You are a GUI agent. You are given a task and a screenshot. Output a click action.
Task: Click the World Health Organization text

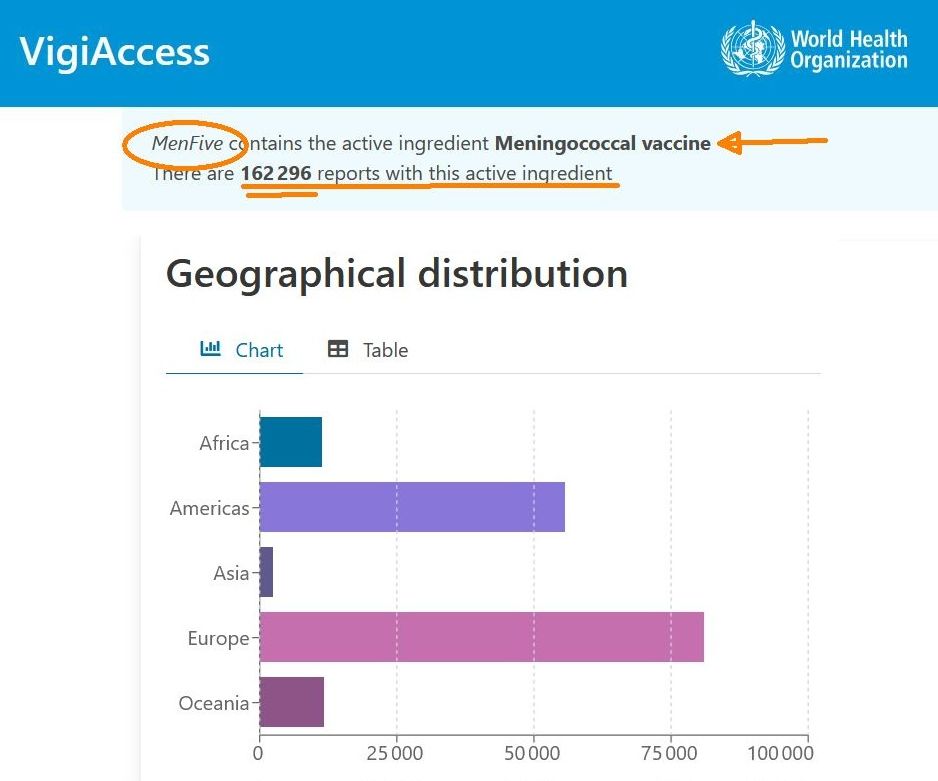(849, 49)
